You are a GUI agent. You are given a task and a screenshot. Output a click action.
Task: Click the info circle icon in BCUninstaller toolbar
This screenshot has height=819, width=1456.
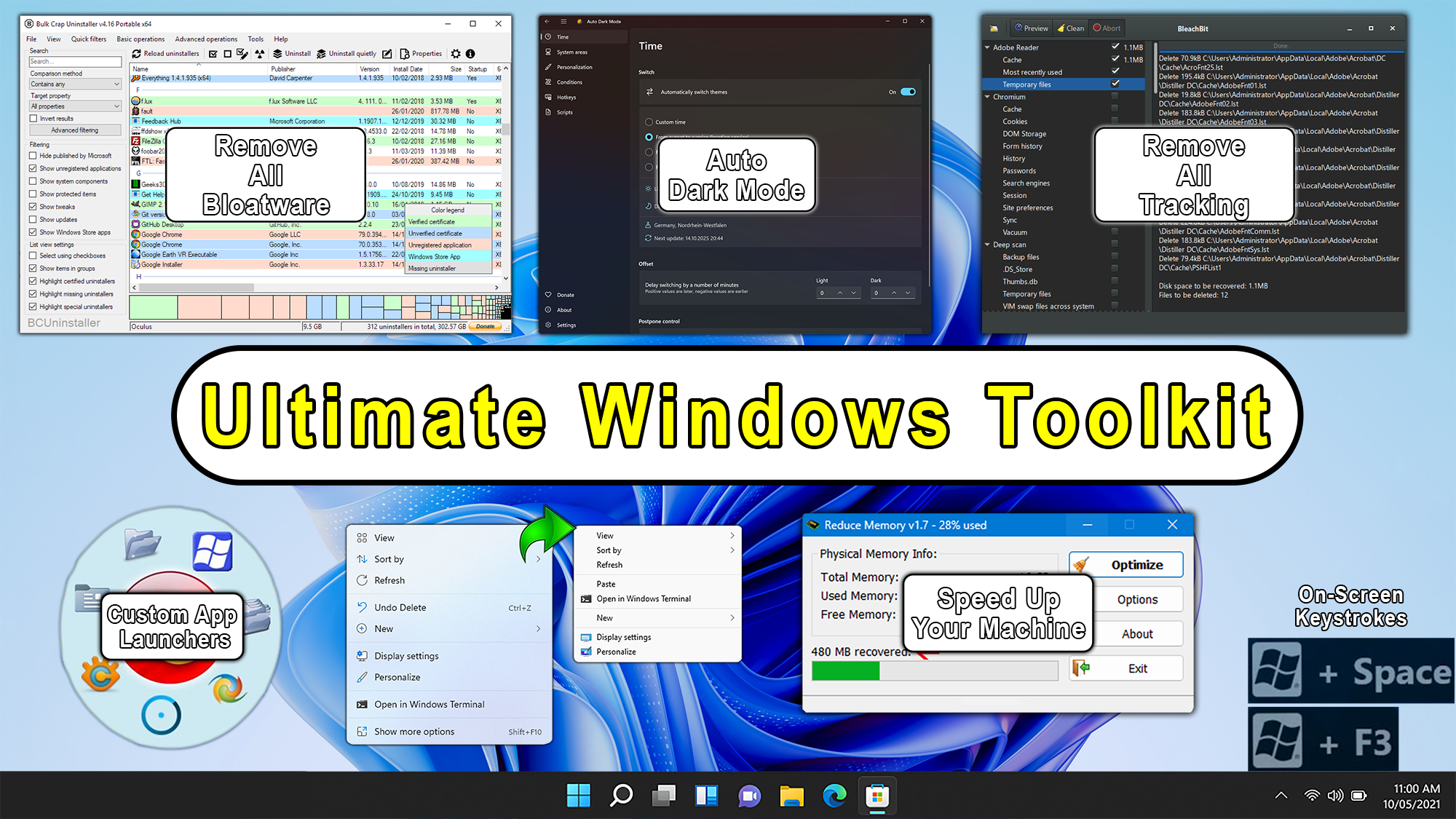pyautogui.click(x=470, y=54)
